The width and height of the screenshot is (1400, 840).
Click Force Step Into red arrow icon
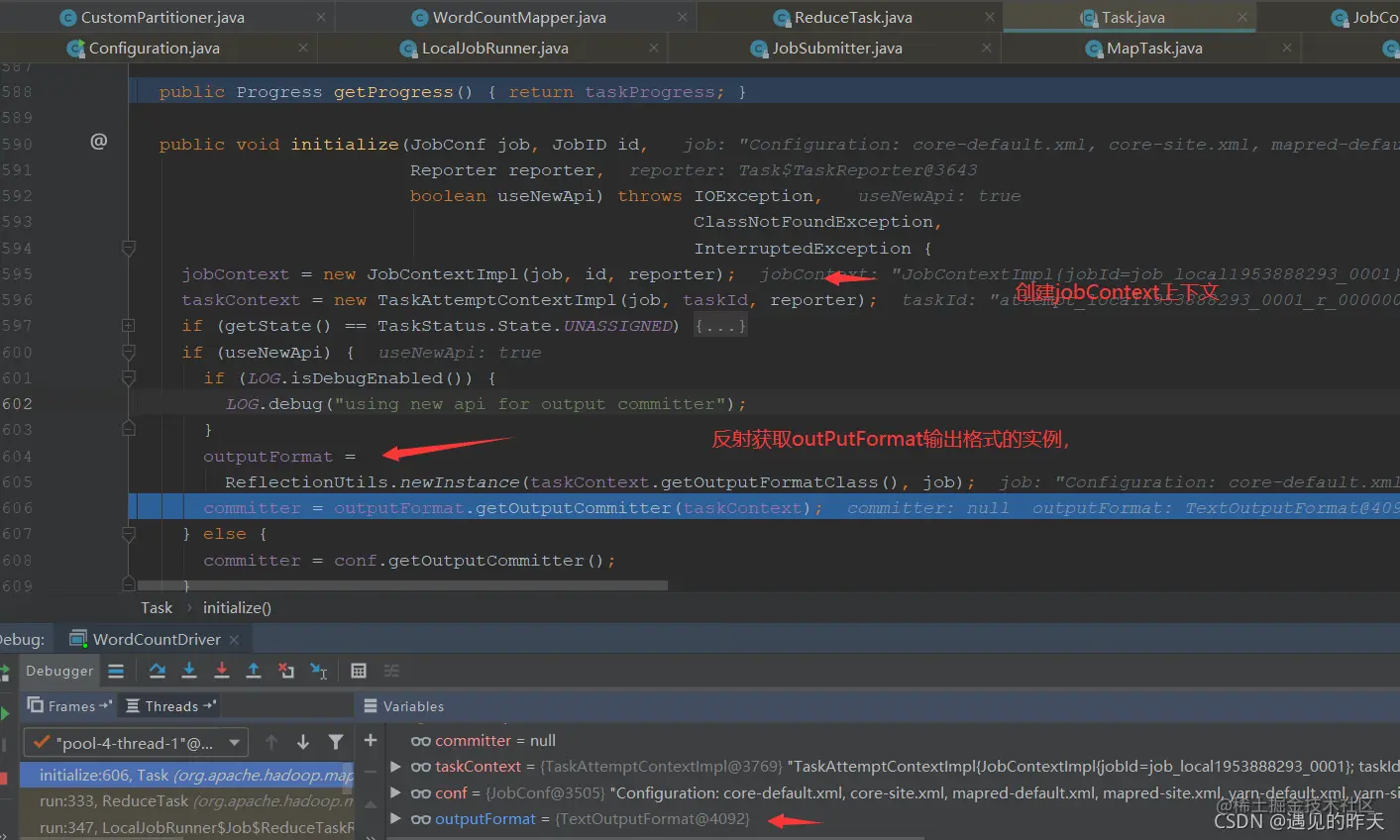[222, 671]
